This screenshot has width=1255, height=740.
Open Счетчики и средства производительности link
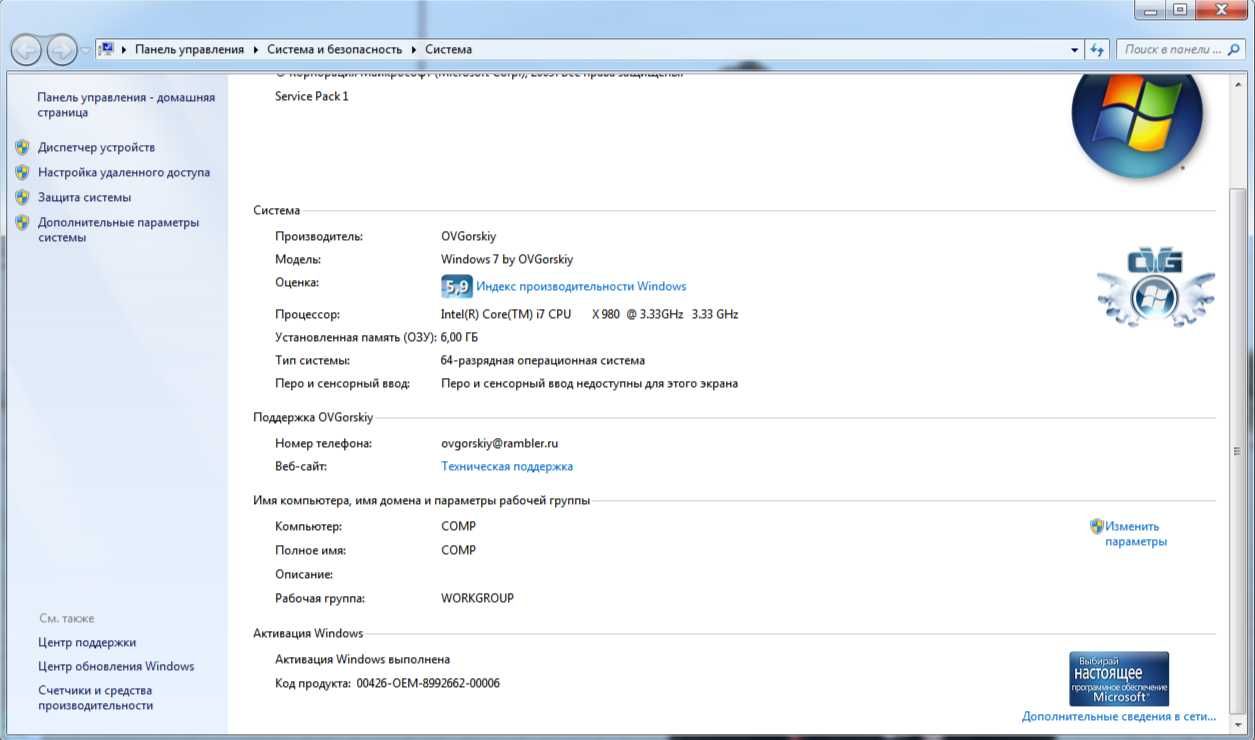(x=96, y=698)
